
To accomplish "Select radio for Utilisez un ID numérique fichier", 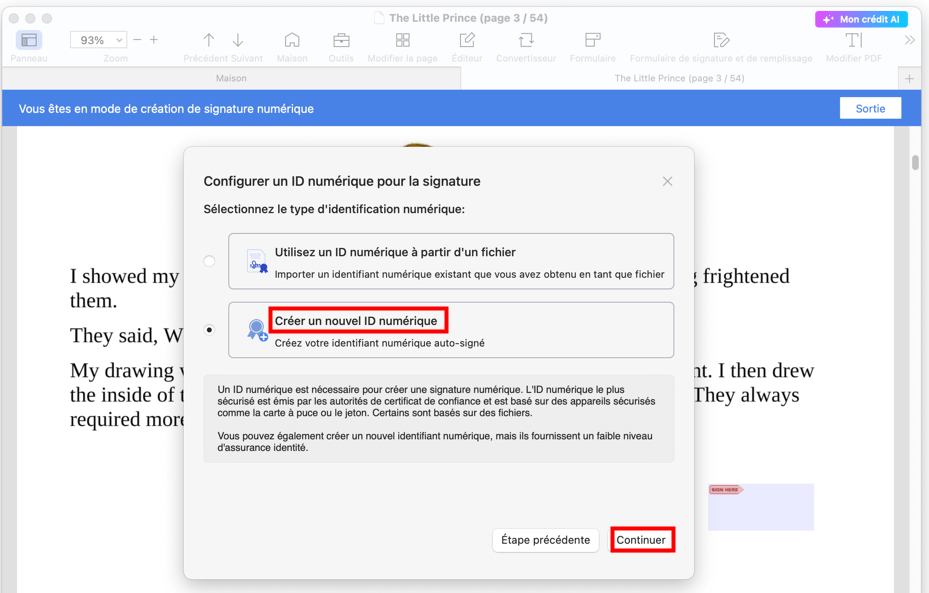I will (x=209, y=260).
